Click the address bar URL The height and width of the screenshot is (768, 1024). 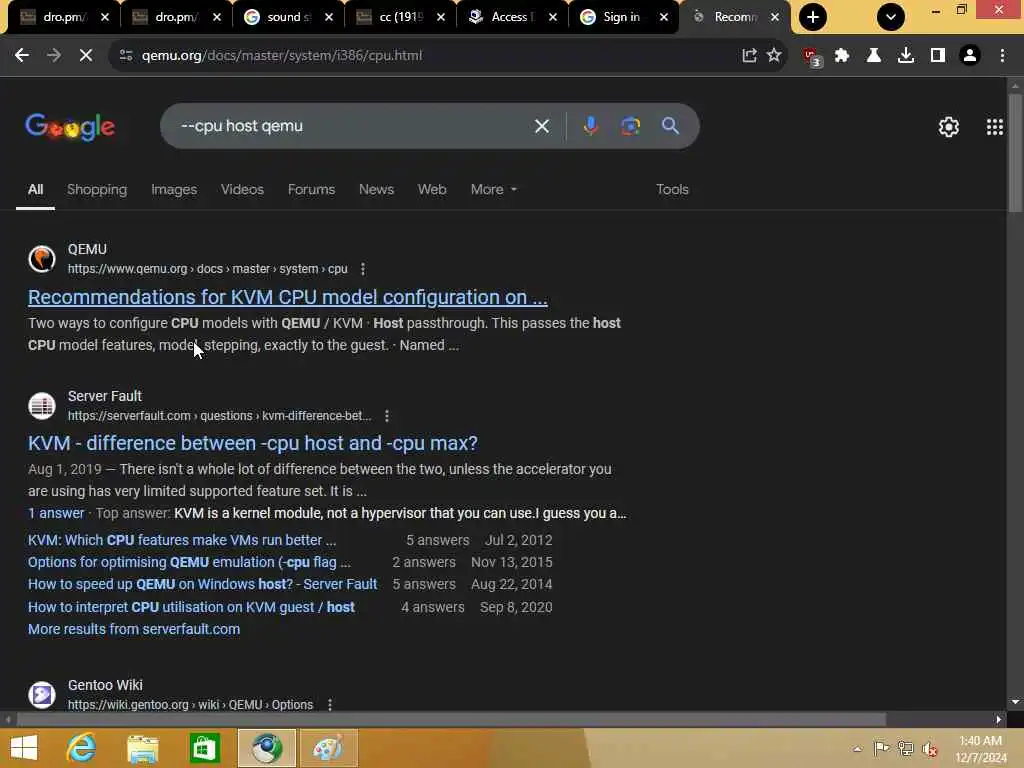[282, 56]
